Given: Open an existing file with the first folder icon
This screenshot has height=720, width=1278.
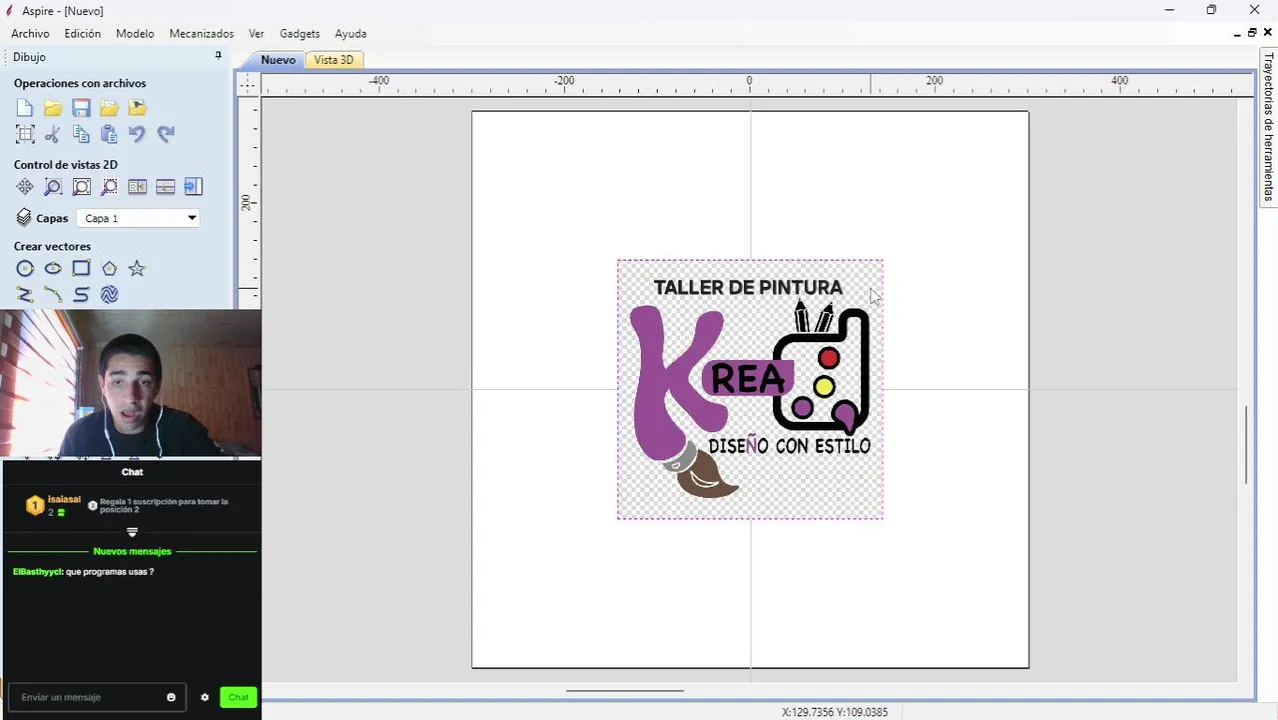Looking at the screenshot, I should pos(53,108).
